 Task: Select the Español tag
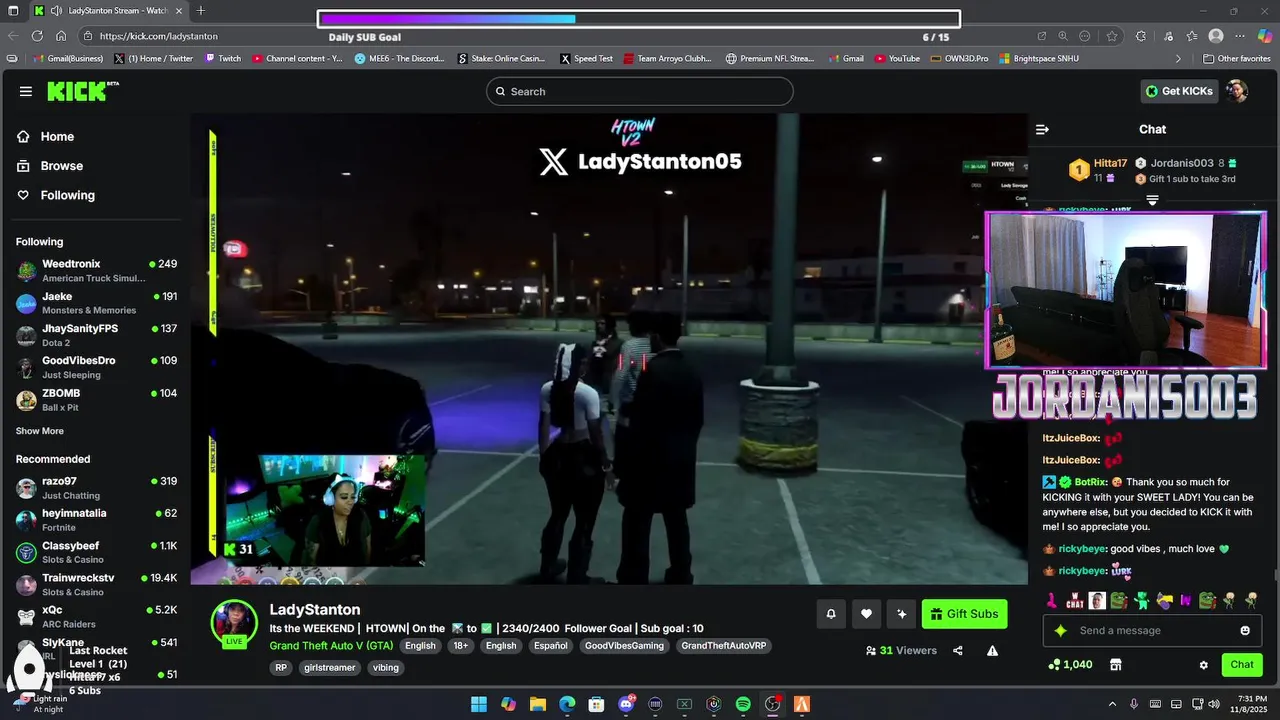[551, 646]
